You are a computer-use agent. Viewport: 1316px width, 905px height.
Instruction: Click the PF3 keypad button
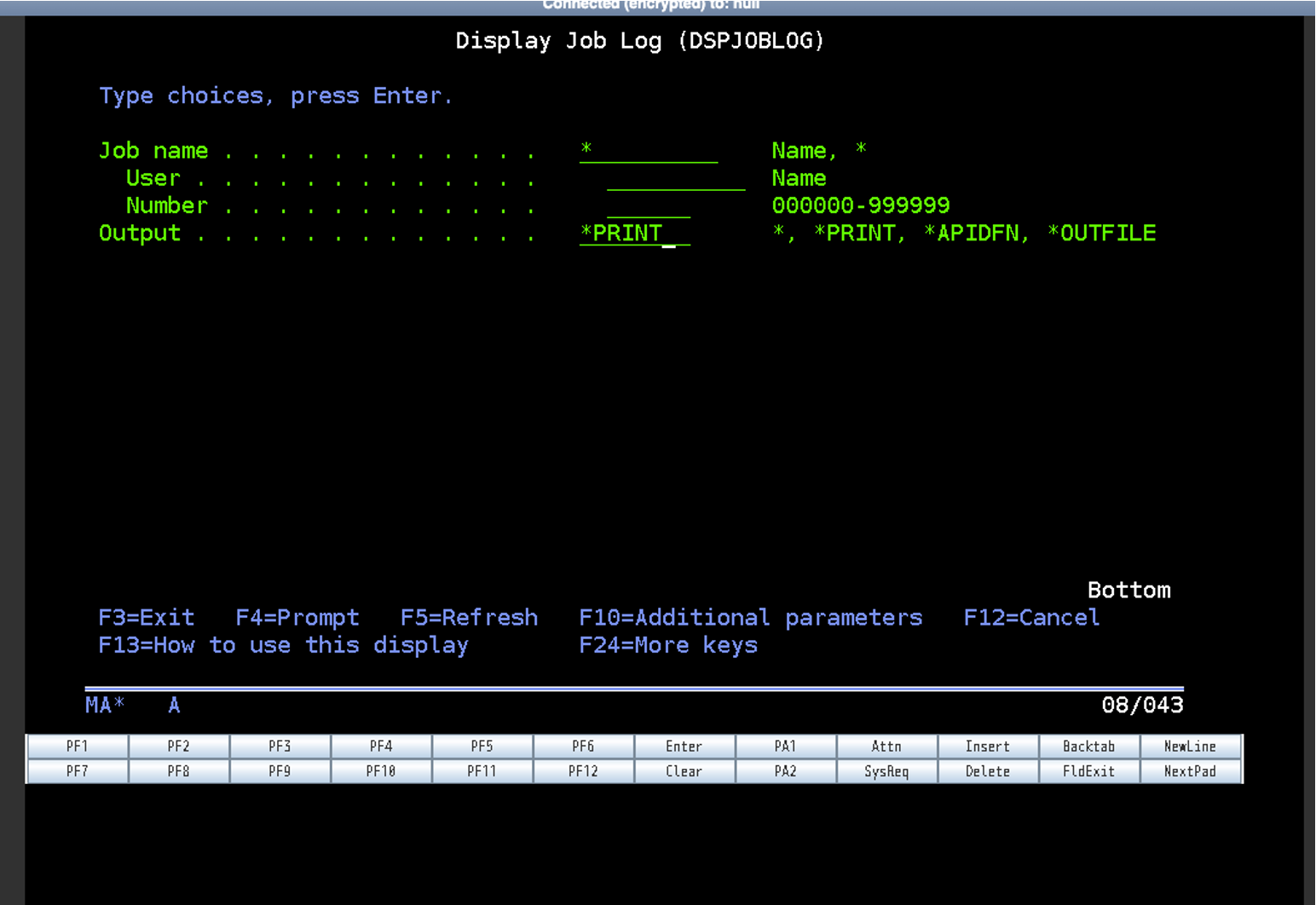[x=280, y=746]
